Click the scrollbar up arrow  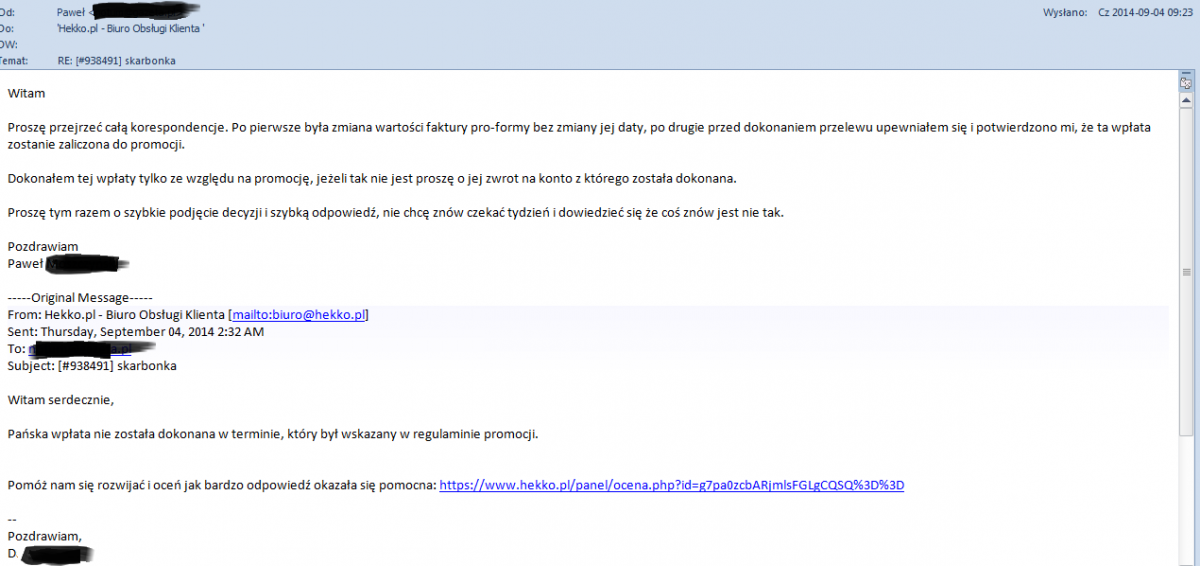pyautogui.click(x=1186, y=100)
